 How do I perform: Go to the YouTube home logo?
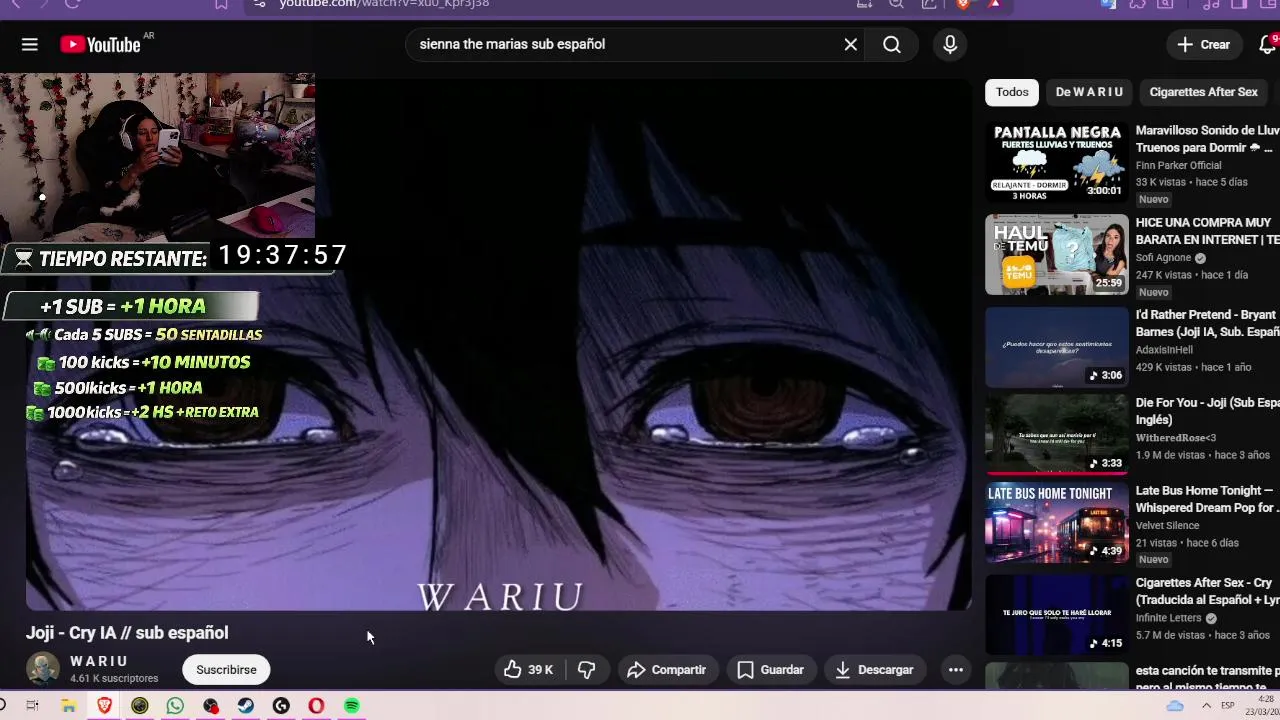point(100,44)
